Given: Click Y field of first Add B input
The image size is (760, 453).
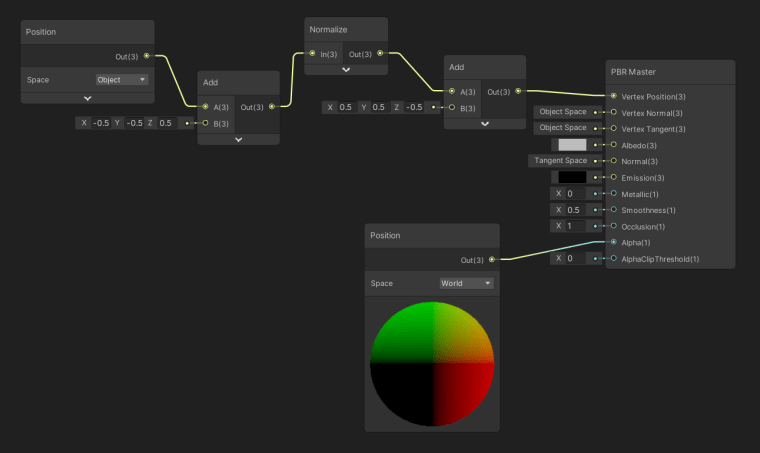Looking at the screenshot, I should (x=134, y=123).
